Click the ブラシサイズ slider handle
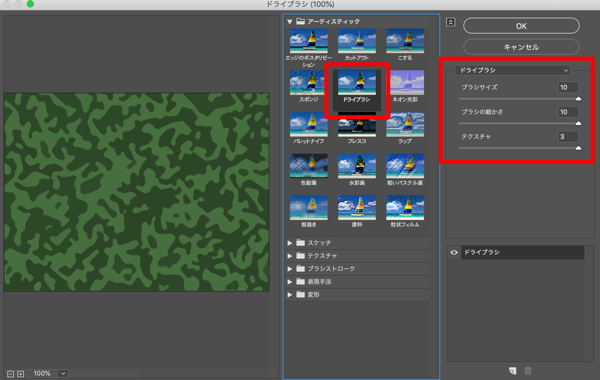 pyautogui.click(x=578, y=99)
